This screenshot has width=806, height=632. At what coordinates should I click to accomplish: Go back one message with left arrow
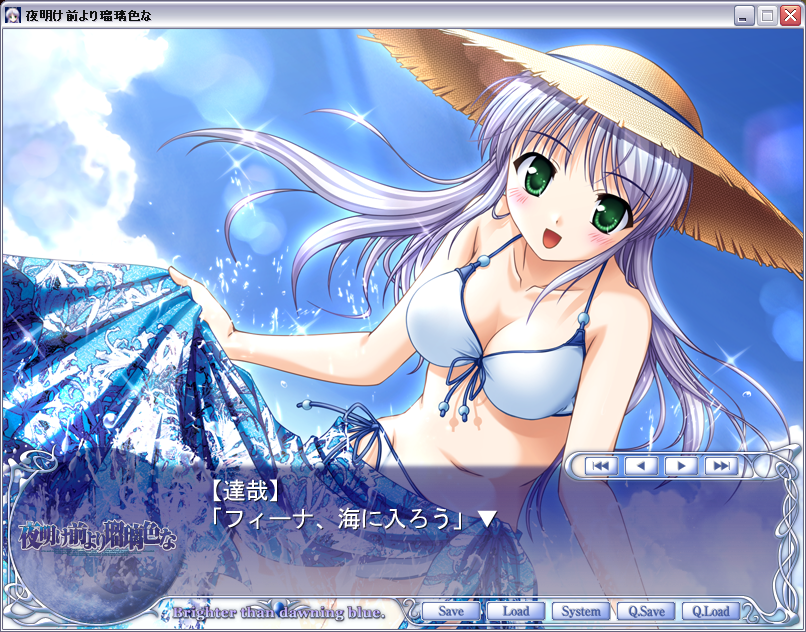[641, 466]
